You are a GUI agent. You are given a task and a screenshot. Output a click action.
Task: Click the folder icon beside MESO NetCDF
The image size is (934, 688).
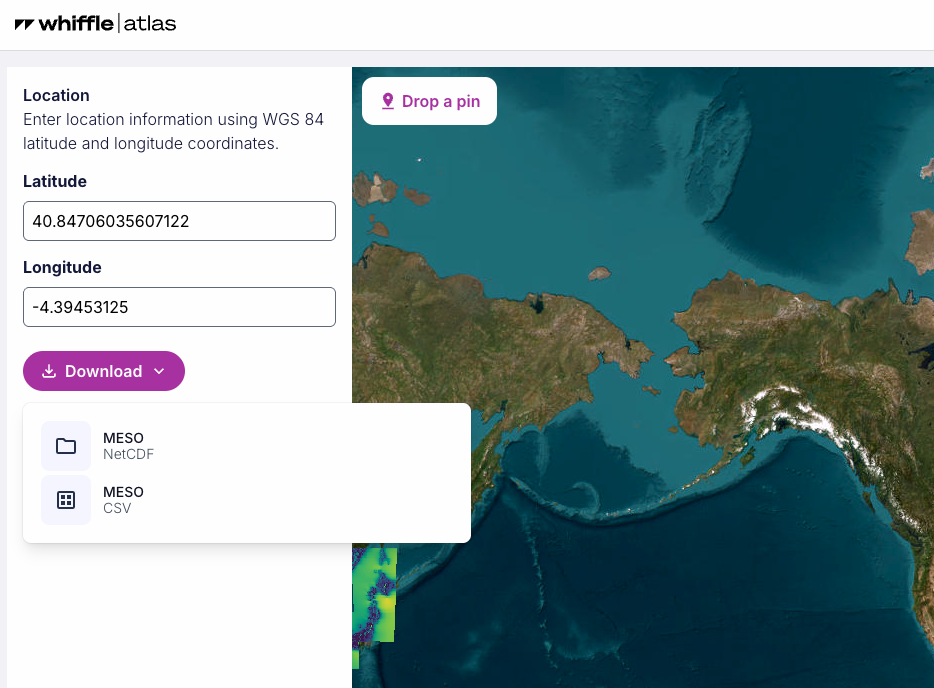(x=66, y=446)
